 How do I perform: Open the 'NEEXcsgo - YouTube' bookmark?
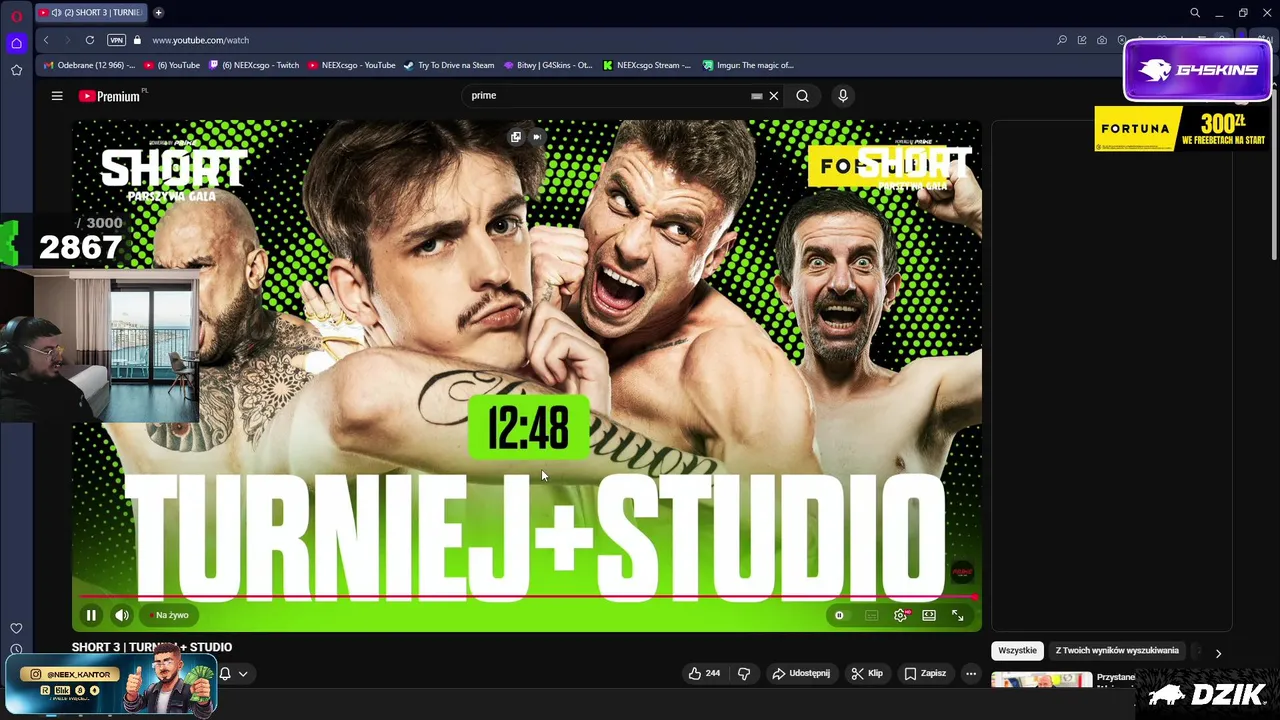pos(352,65)
